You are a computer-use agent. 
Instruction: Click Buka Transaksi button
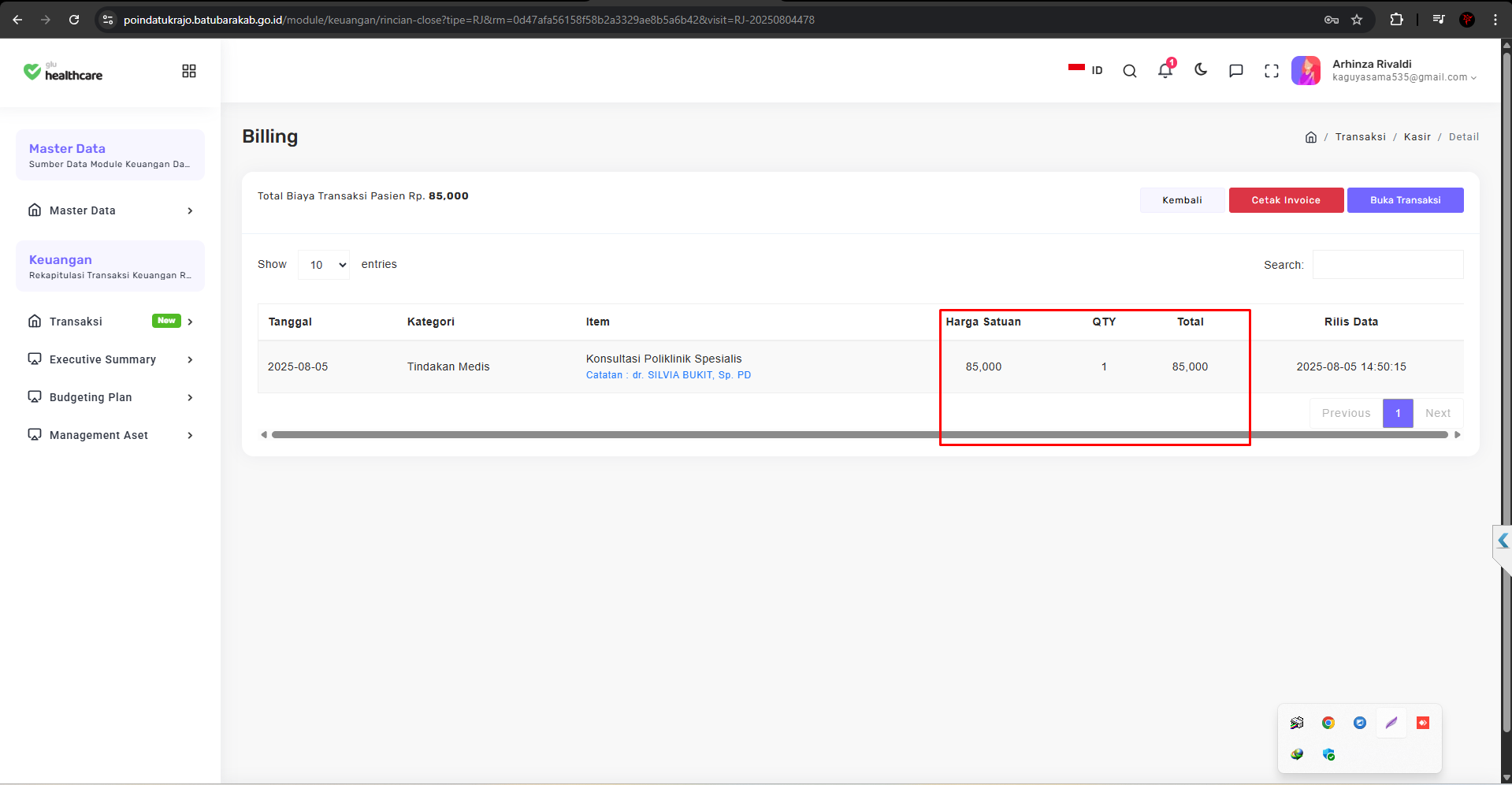1405,200
